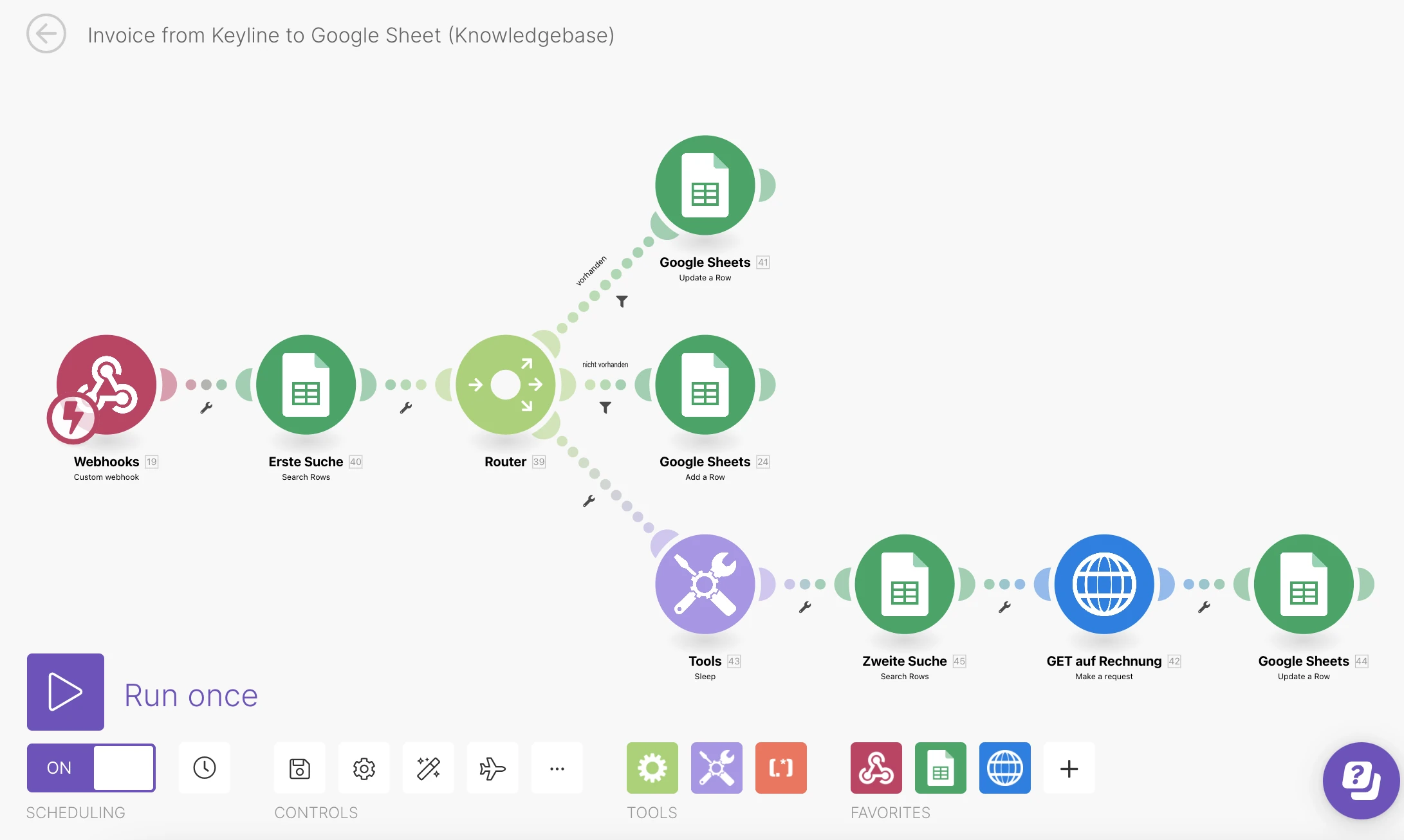Open Google Sheets Update a Row module 41

click(705, 185)
